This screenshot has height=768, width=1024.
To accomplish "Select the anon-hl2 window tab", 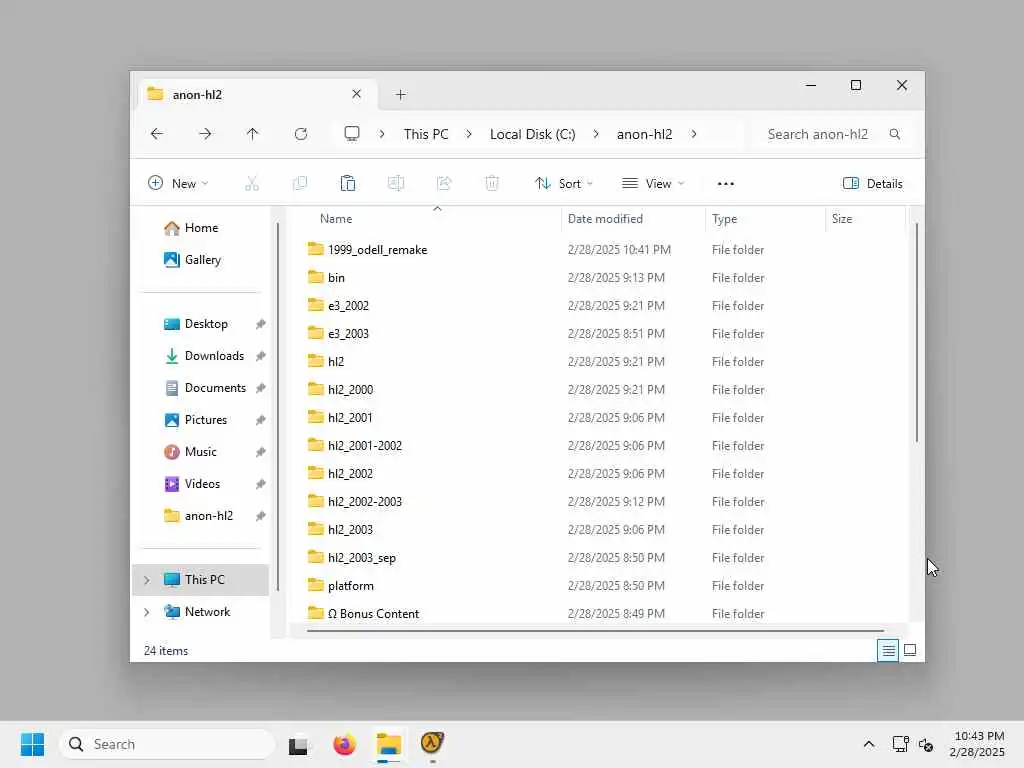I will (257, 95).
